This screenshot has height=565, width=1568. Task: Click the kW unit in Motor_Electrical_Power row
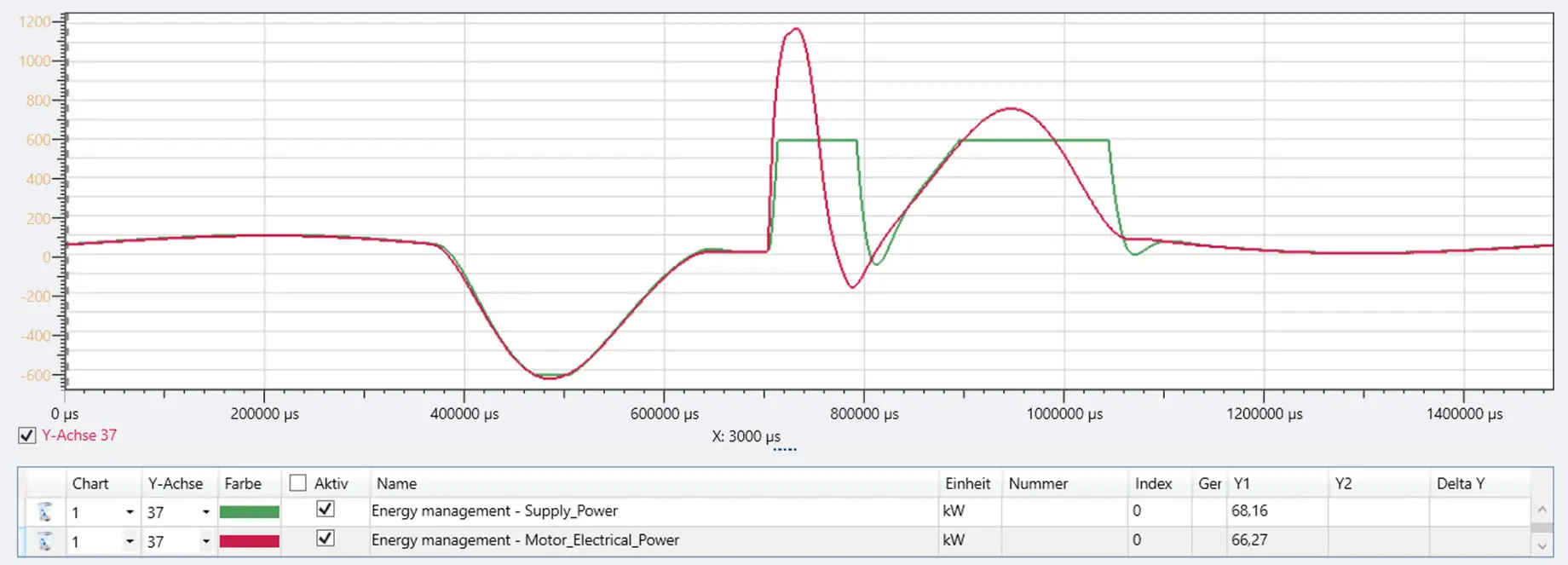click(x=954, y=539)
